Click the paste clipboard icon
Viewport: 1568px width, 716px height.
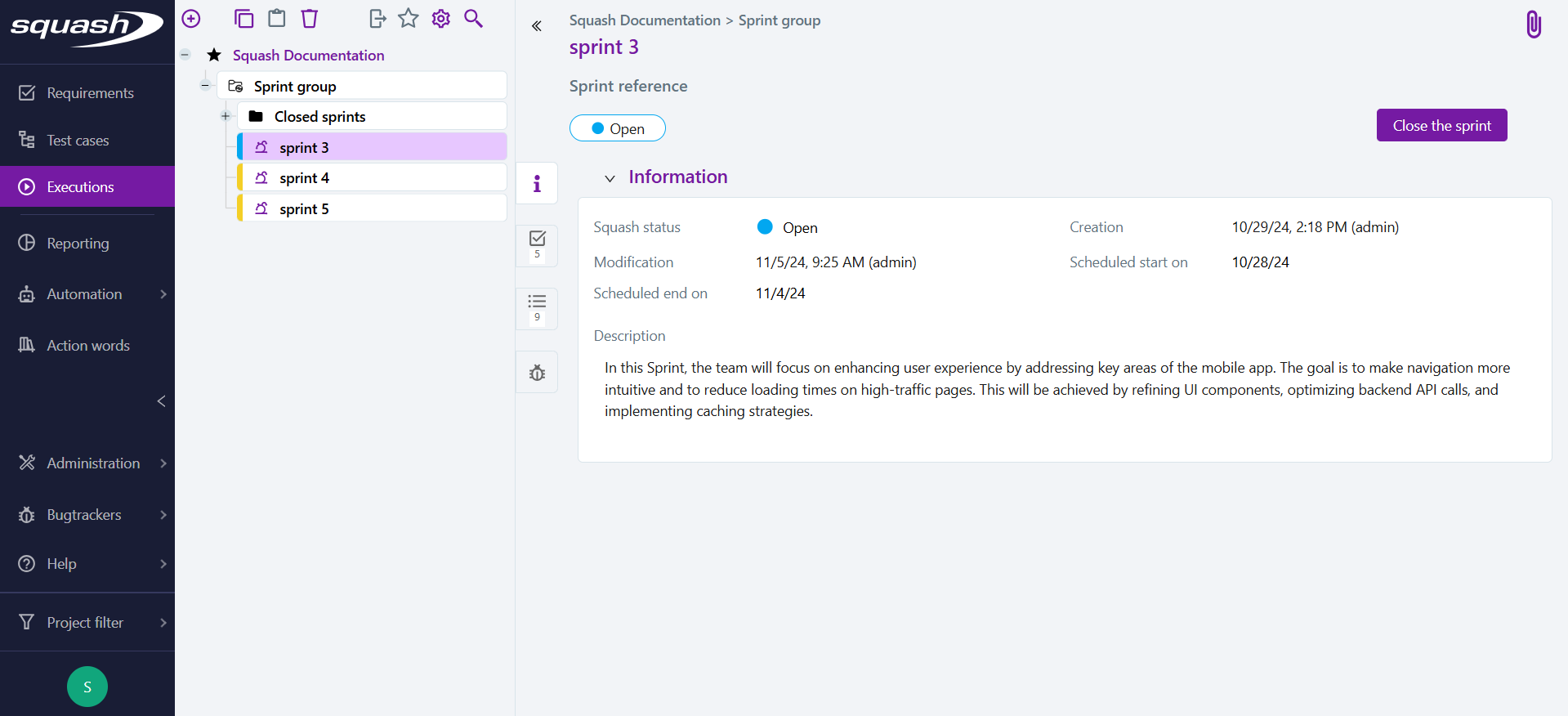point(277,19)
